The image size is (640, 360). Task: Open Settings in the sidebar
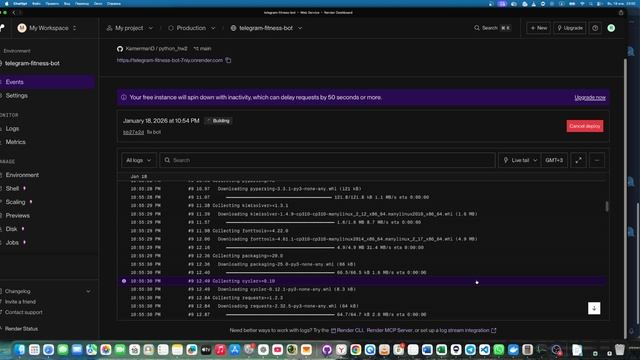pos(17,96)
